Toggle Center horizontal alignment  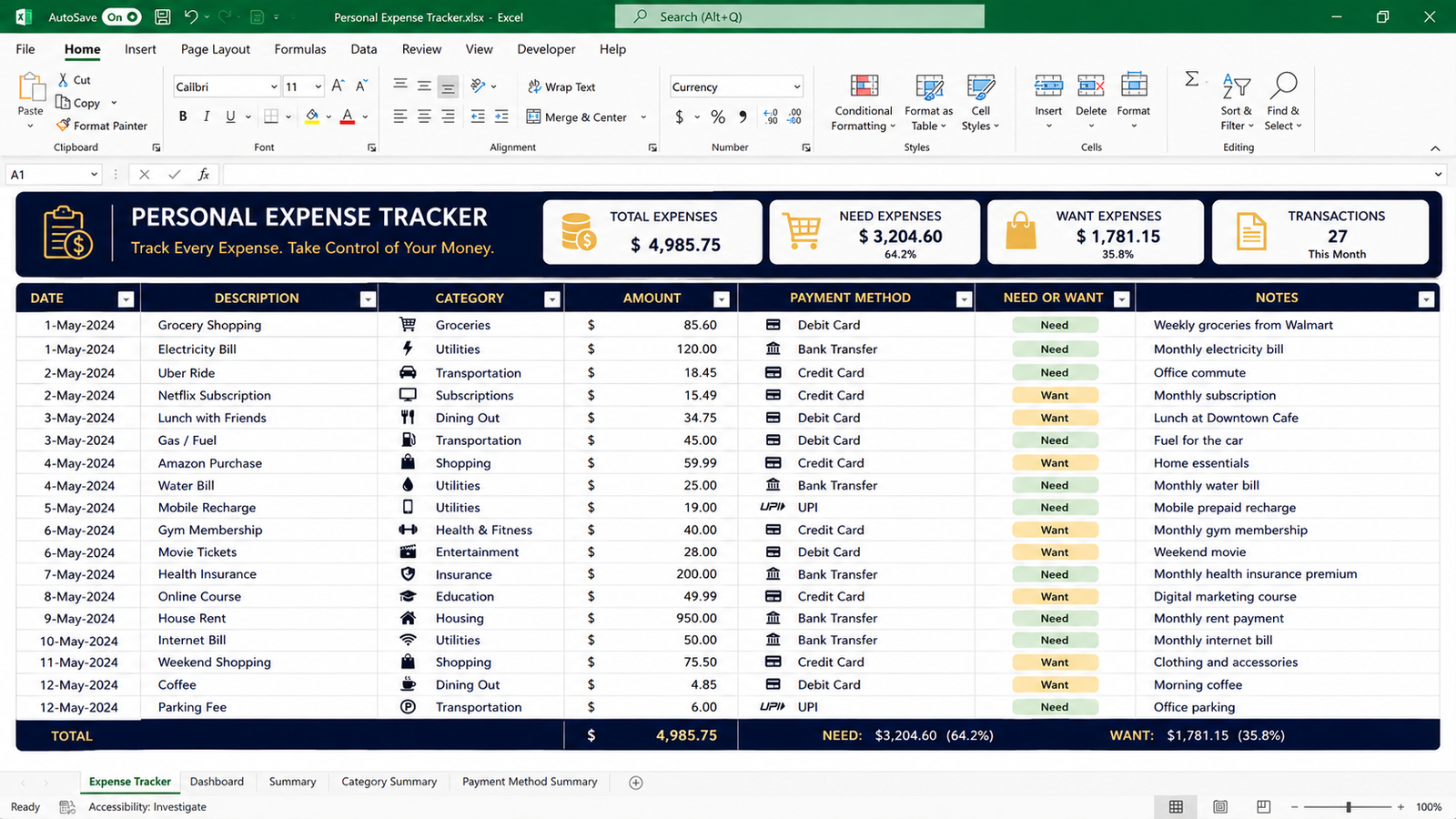[x=424, y=116]
